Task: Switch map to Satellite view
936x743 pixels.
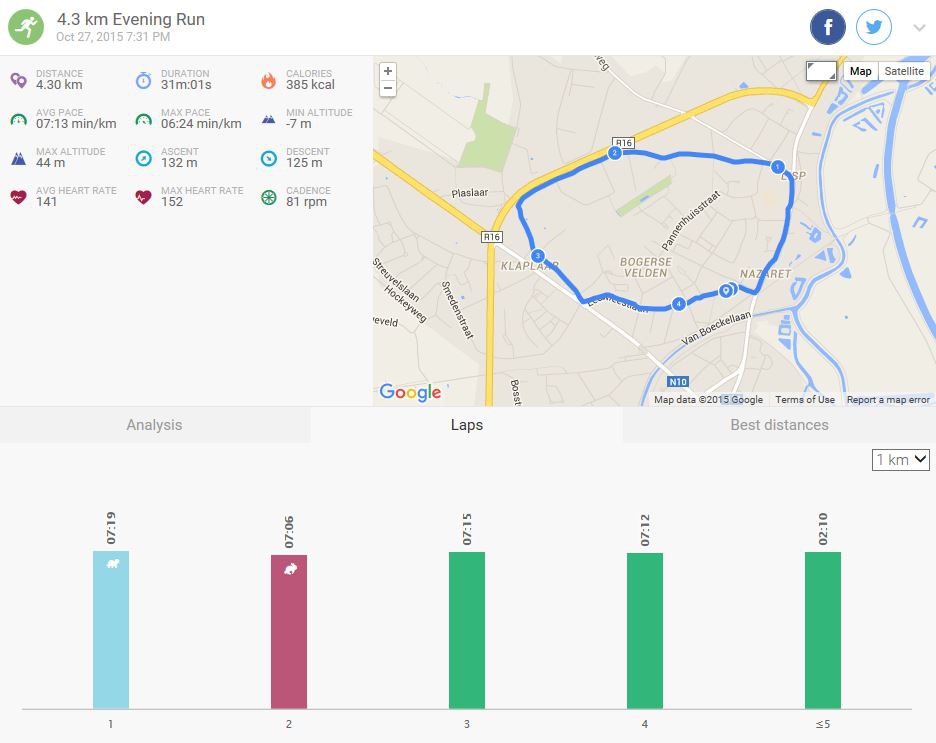Action: point(904,71)
